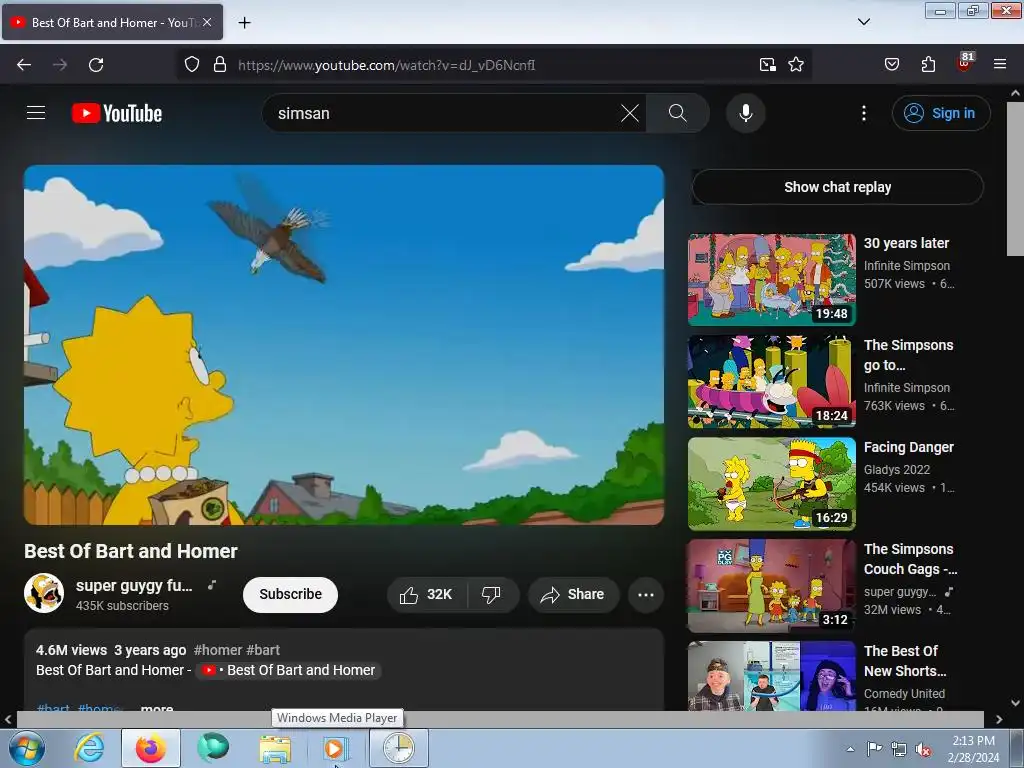
Task: Click Facing Danger title text
Action: pyautogui.click(x=908, y=447)
